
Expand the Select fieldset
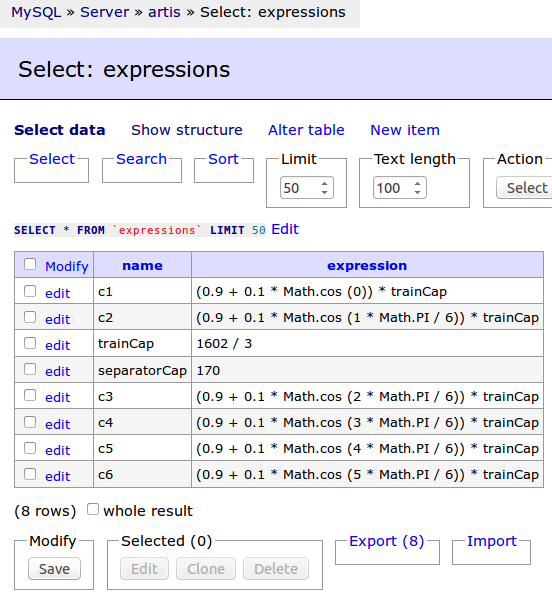click(52, 159)
